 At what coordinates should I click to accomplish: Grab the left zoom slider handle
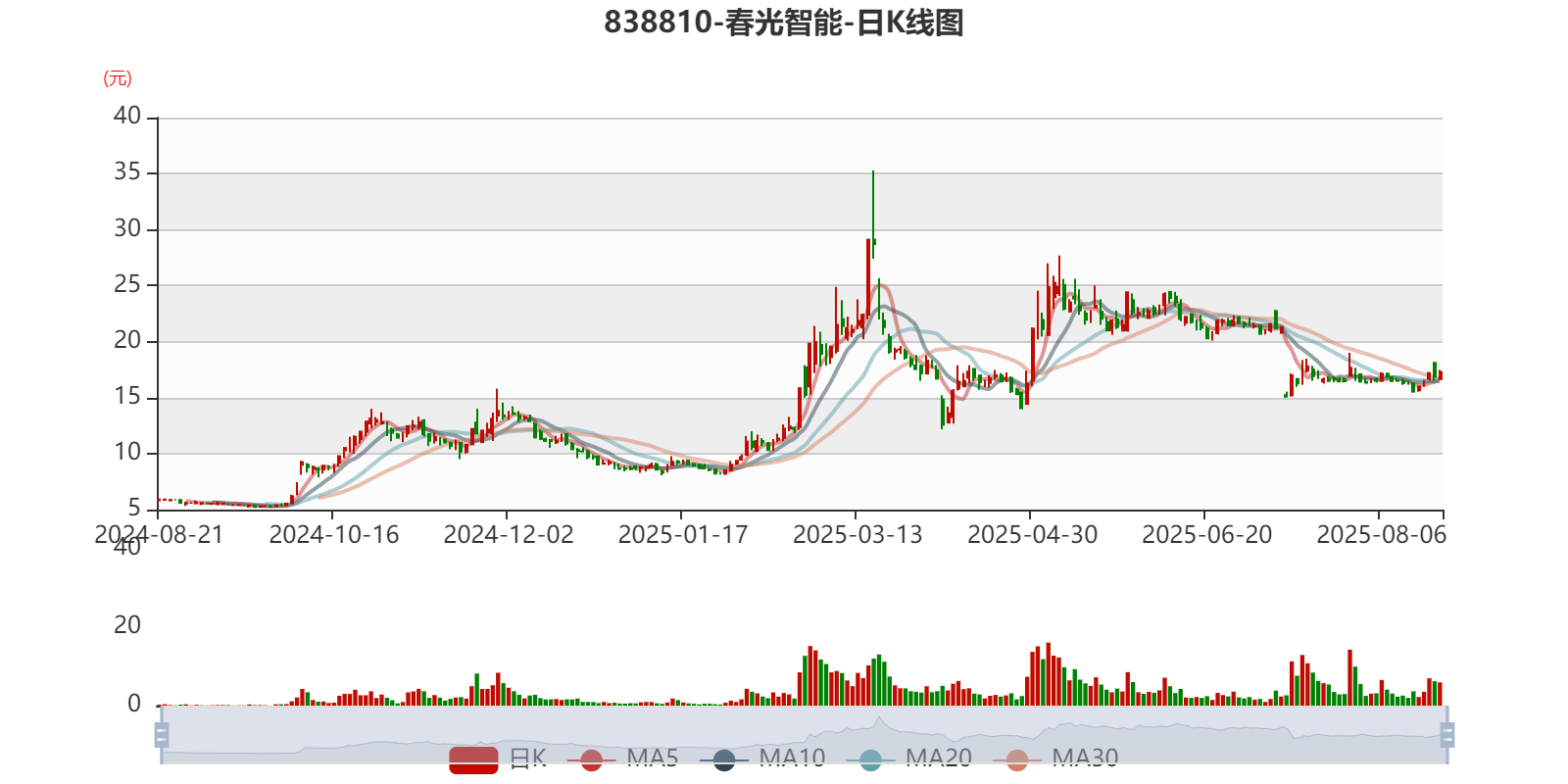162,734
